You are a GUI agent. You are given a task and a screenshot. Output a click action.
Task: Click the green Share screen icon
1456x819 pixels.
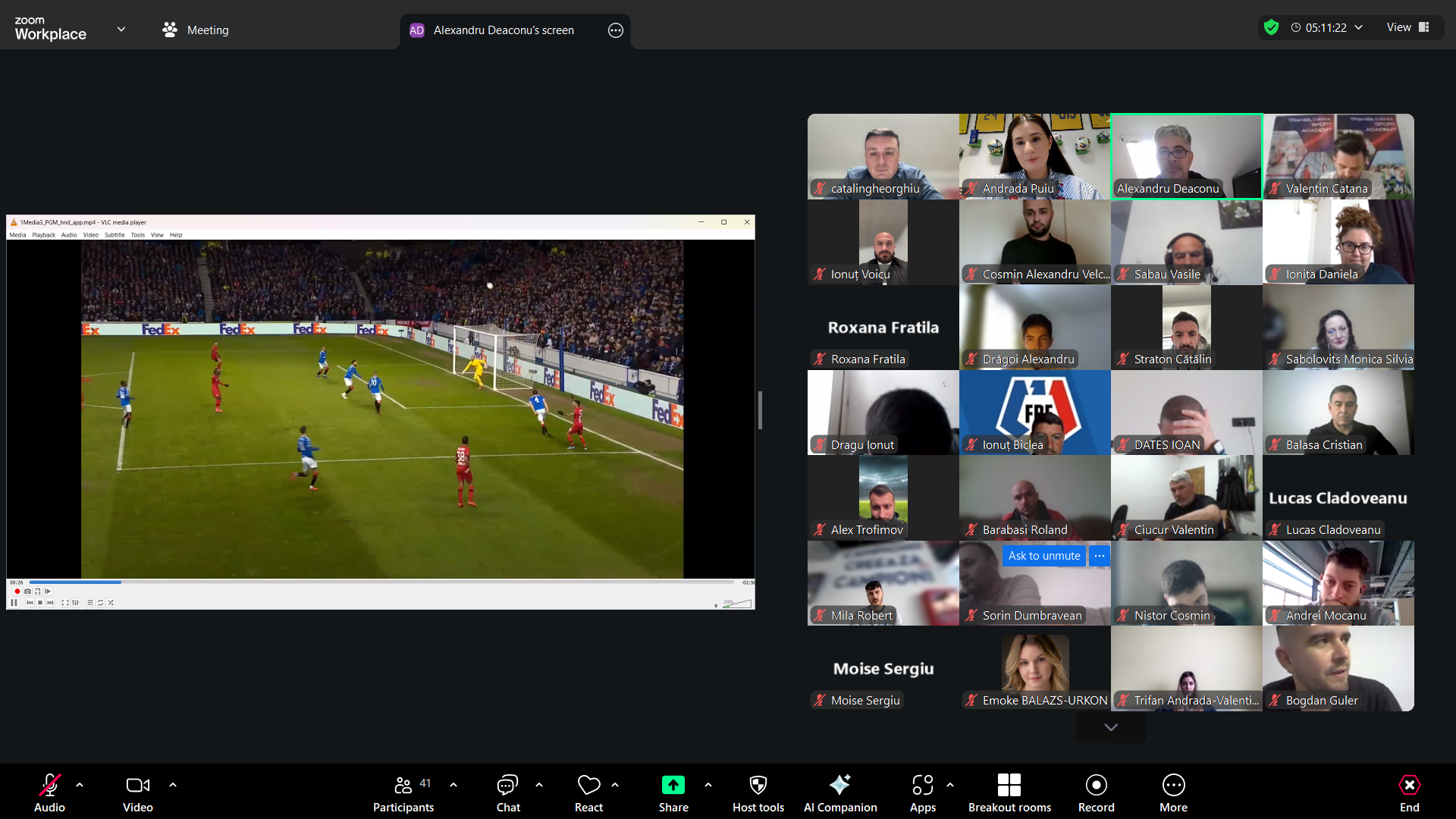pos(673,785)
